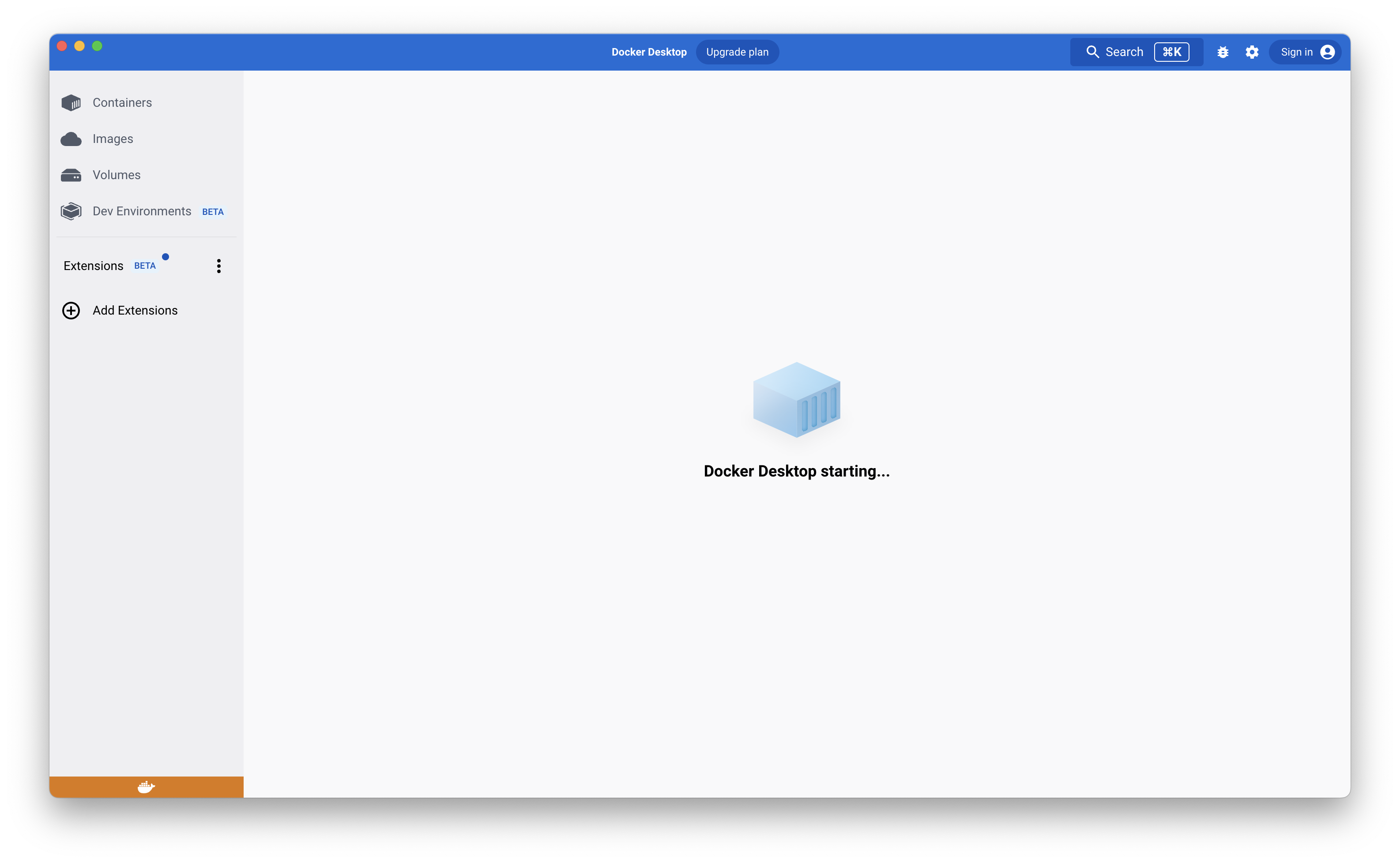Click the Containers cube icon
The width and height of the screenshot is (1400, 863).
pos(71,103)
